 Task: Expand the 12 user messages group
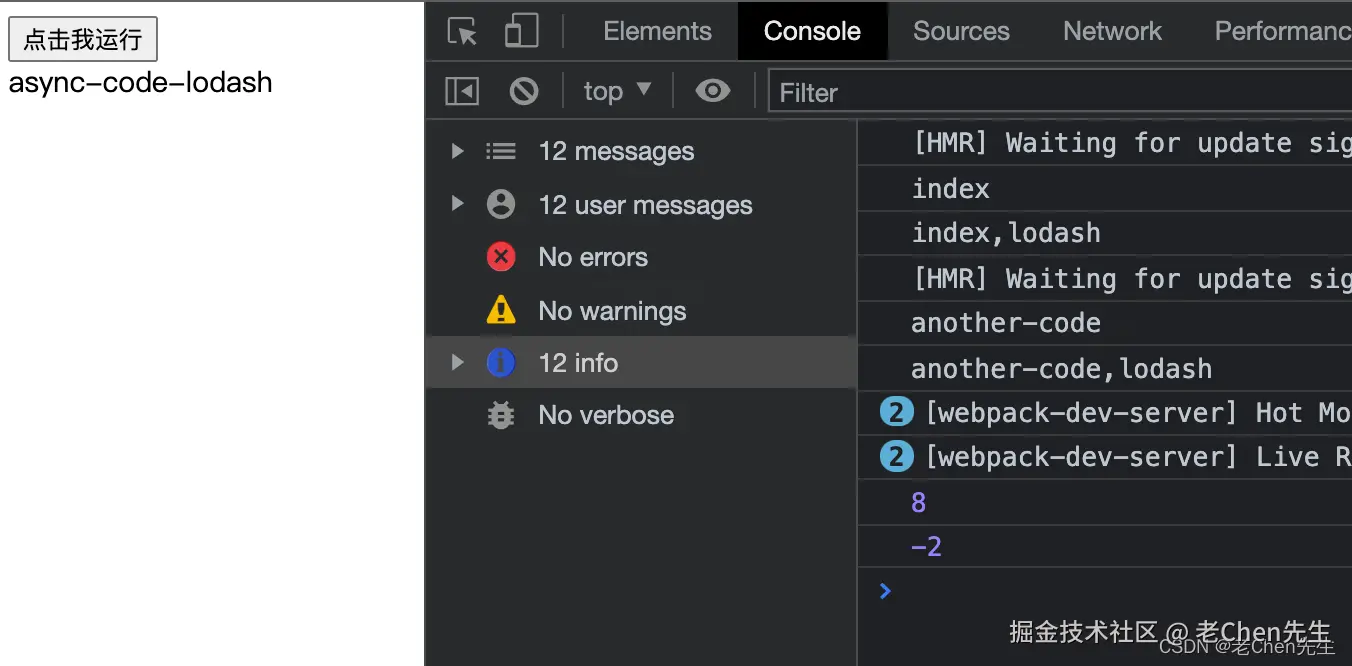[457, 205]
